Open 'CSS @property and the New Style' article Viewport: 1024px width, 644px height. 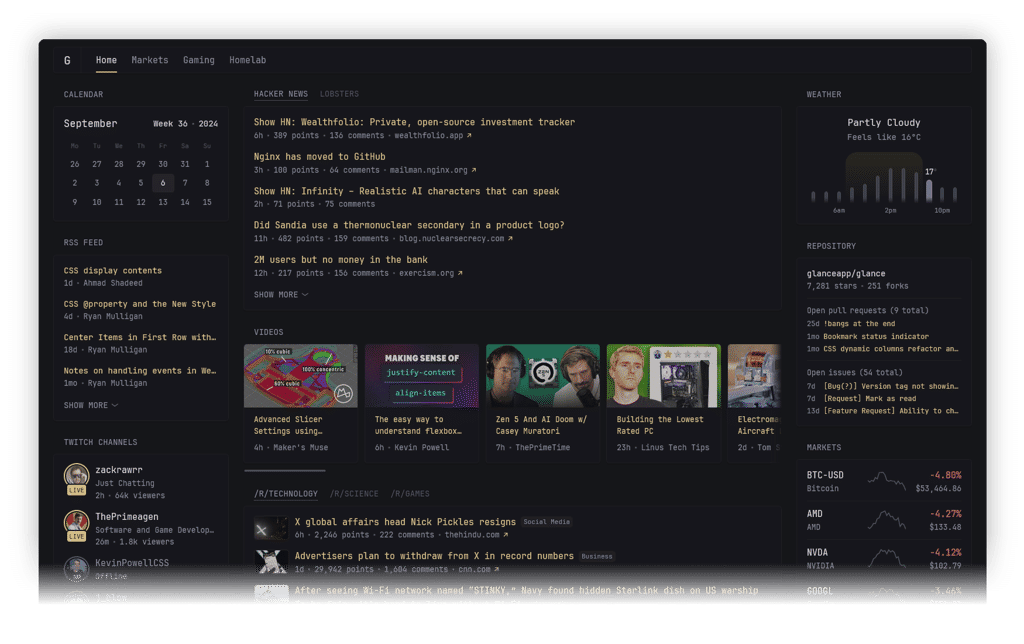tap(140, 304)
